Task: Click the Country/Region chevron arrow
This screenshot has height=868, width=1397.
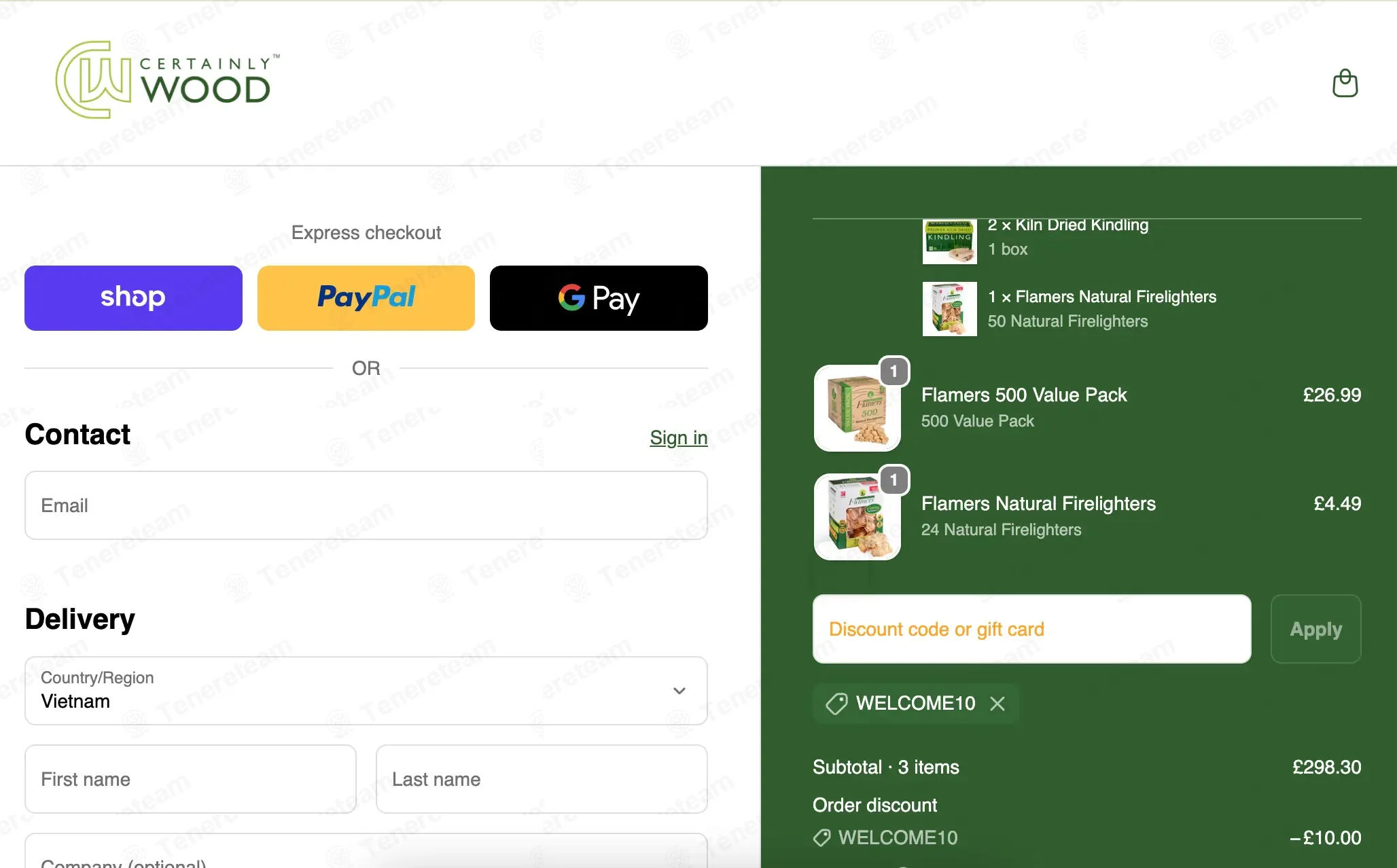Action: (679, 691)
